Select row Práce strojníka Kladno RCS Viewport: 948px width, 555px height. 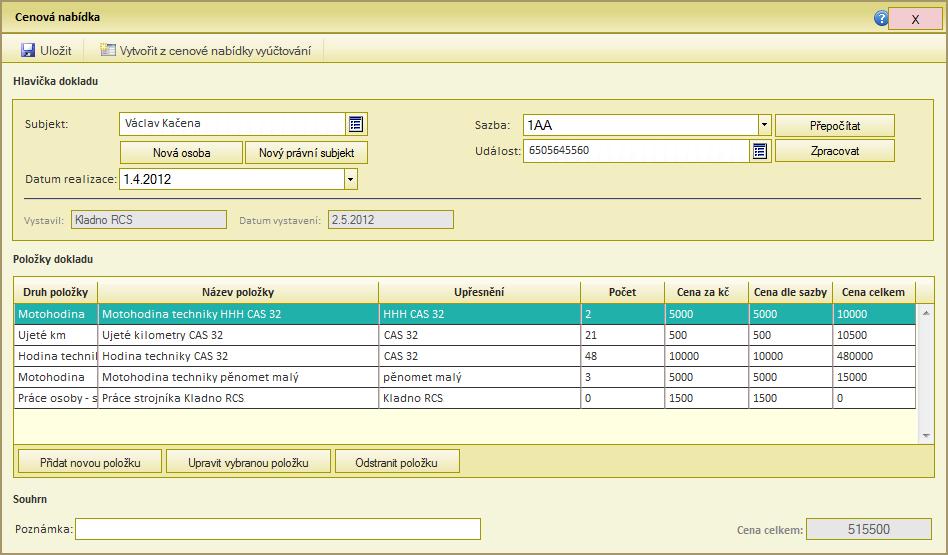464,398
